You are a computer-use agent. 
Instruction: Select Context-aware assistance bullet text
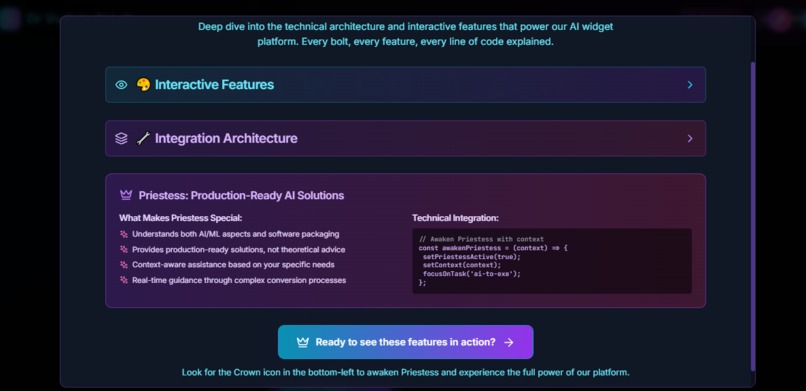pyautogui.click(x=233, y=265)
